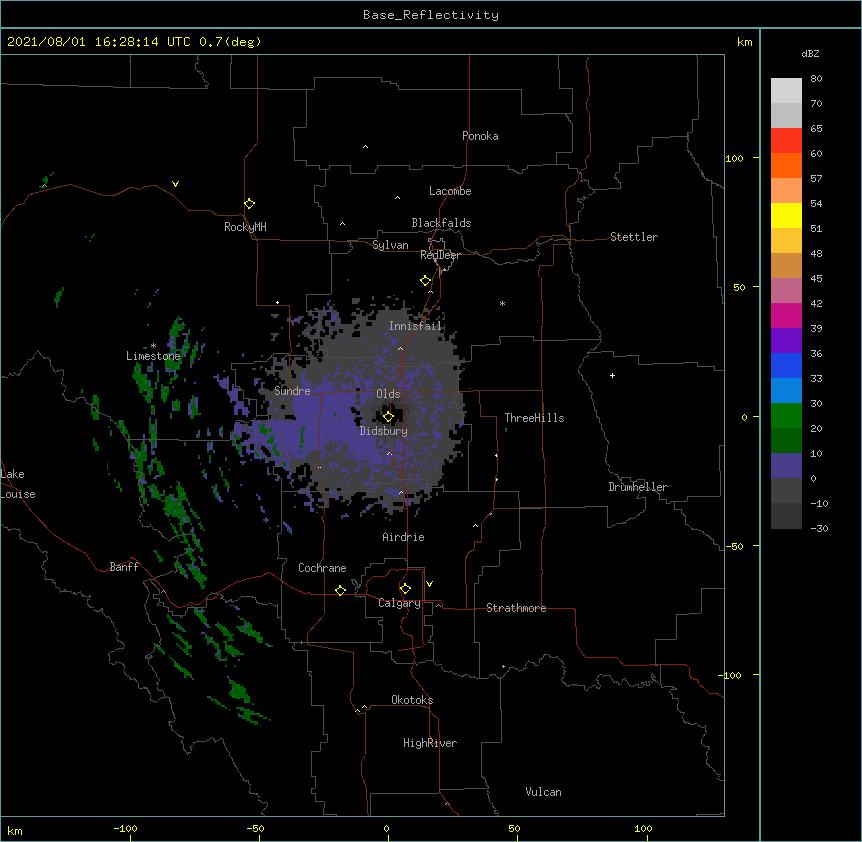Select the yellow 51-54 dBZ legend swatch

coord(786,215)
